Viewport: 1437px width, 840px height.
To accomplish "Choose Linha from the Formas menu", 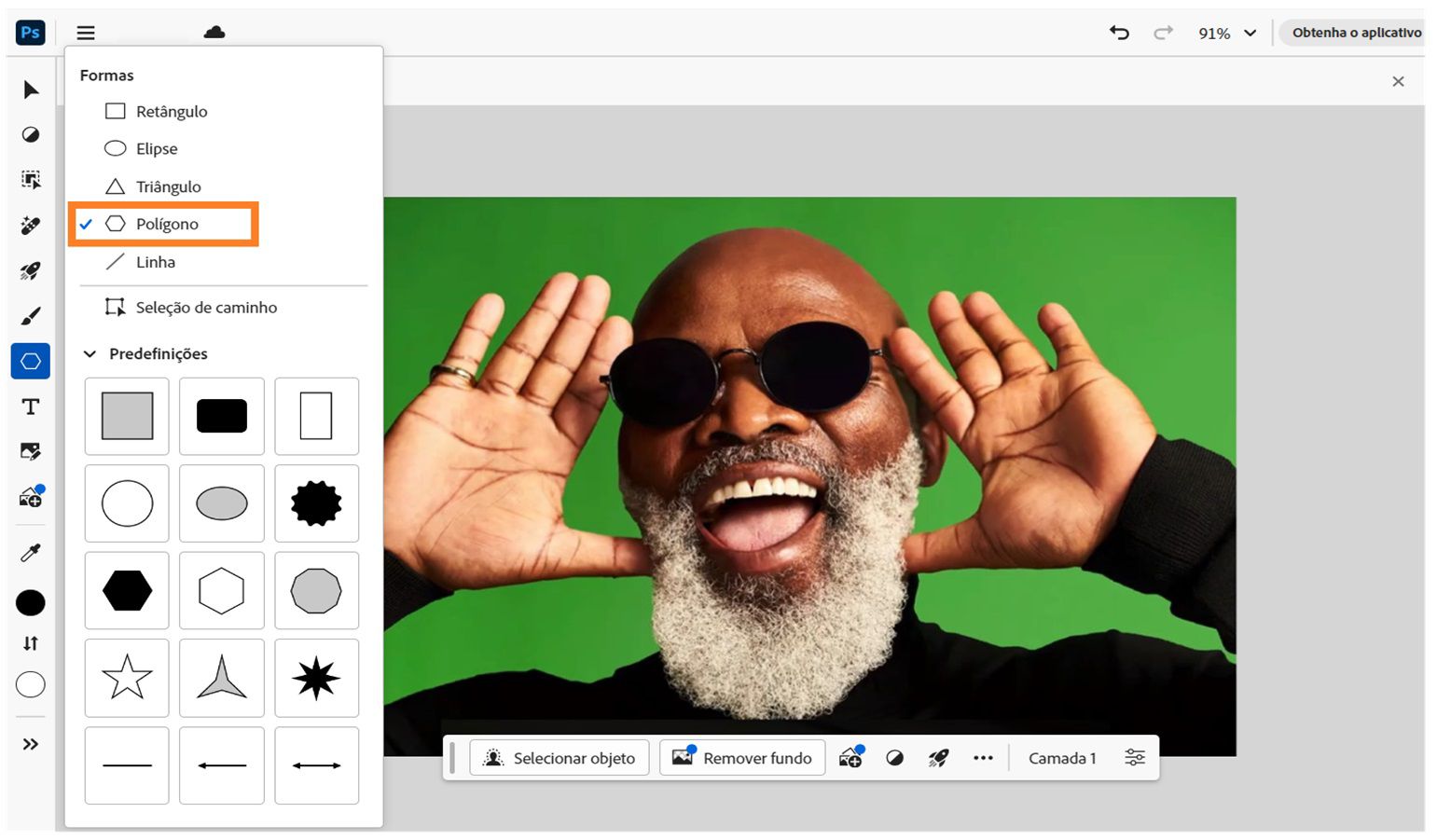I will pos(156,262).
